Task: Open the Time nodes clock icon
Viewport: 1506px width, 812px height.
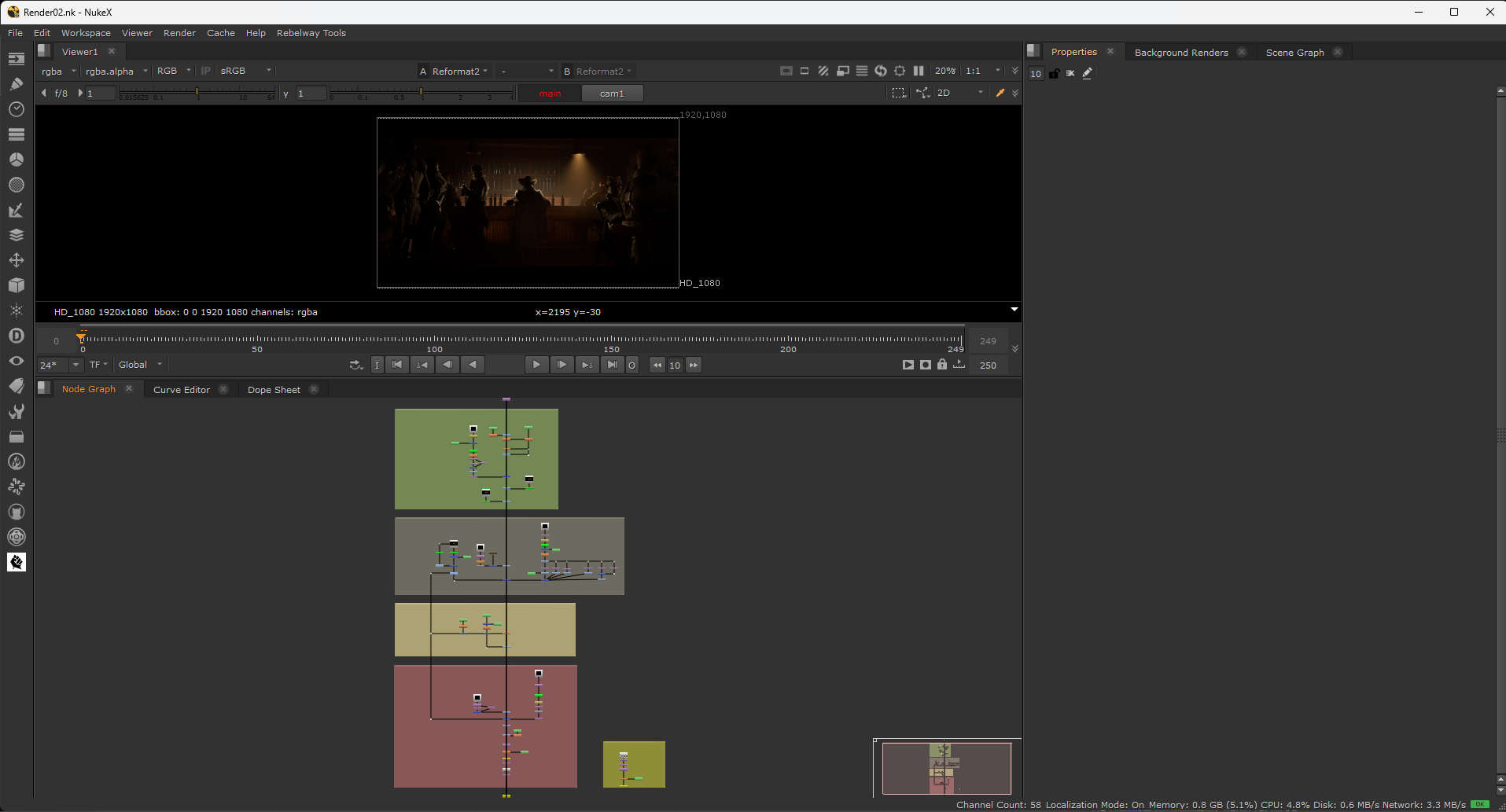Action: [x=16, y=109]
